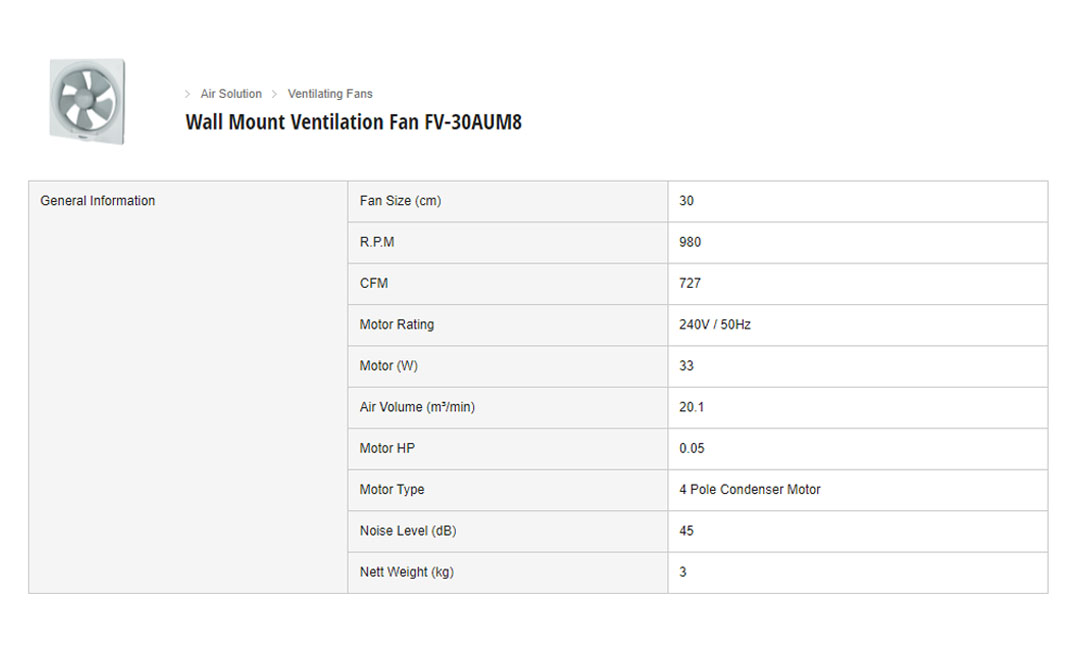This screenshot has height=657, width=1080.
Task: Select the CFM value 727
Action: (690, 283)
